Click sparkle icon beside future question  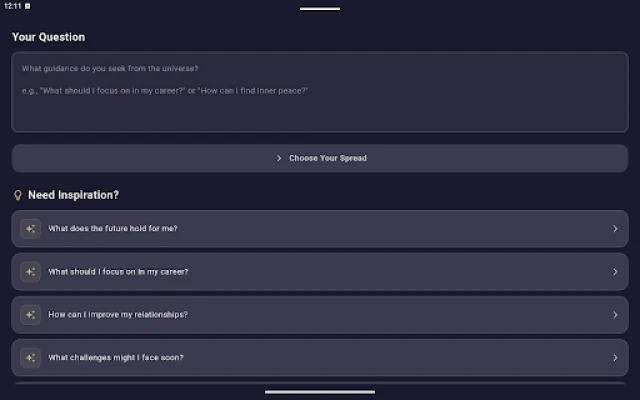coord(31,229)
